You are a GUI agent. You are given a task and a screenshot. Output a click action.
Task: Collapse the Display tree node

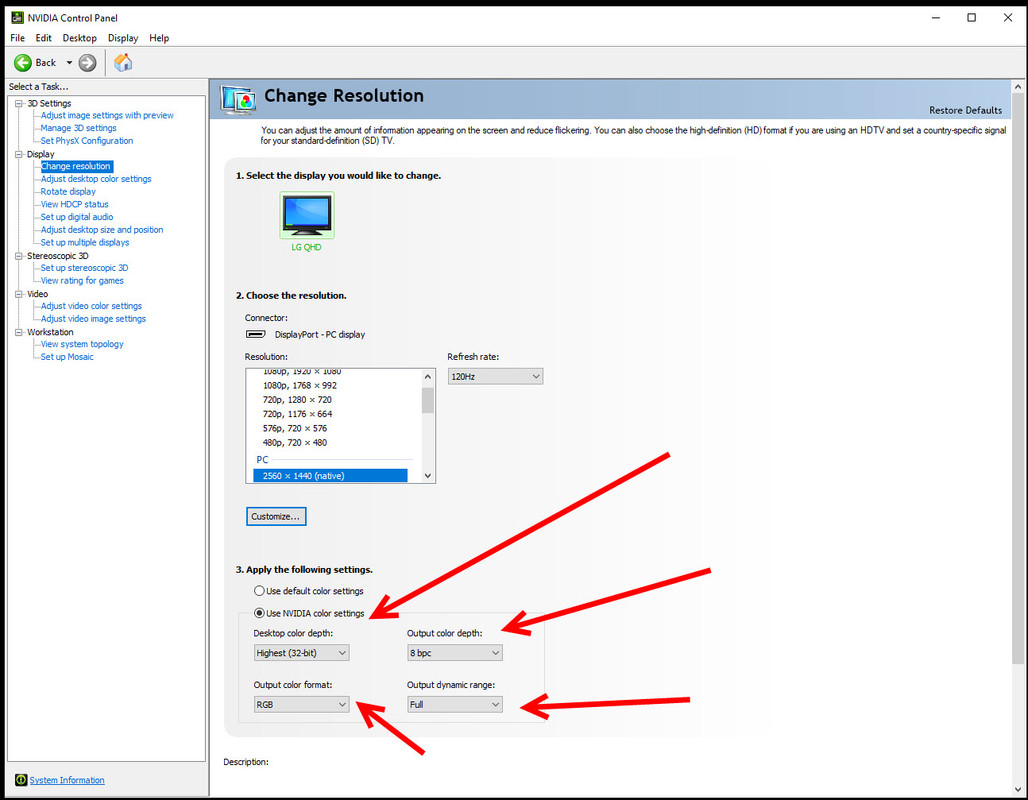19,154
